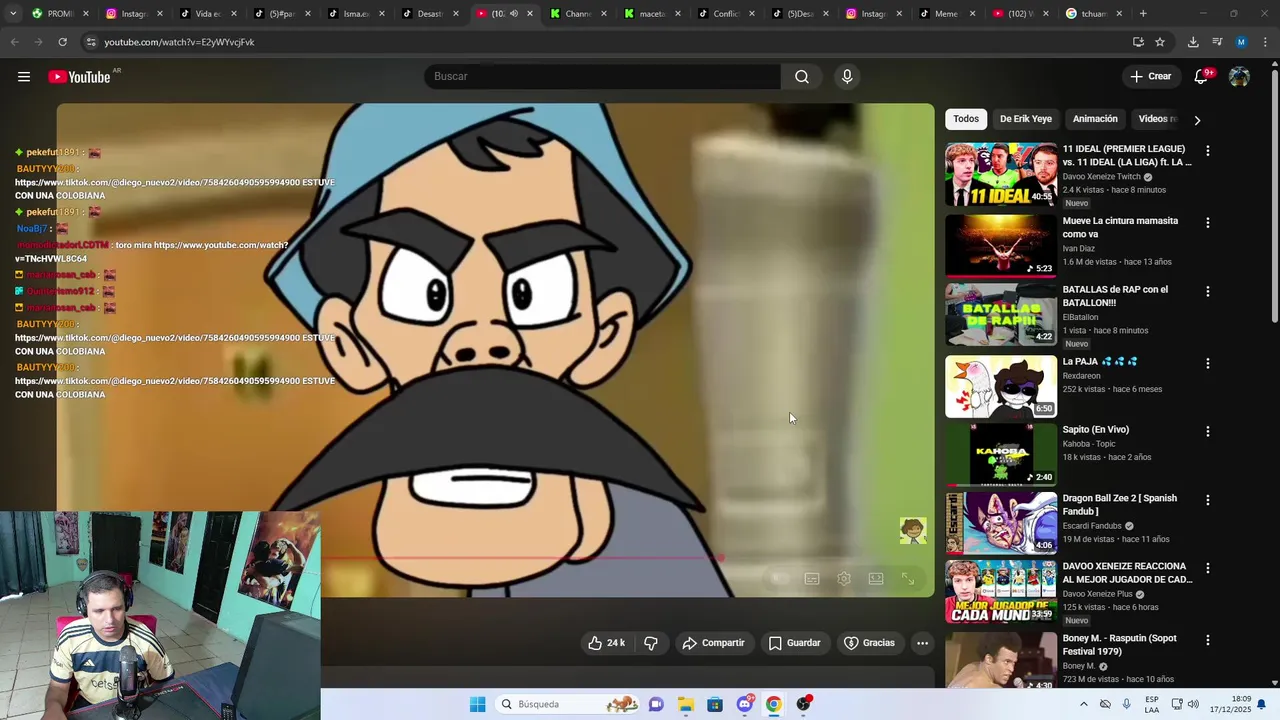Open the Escardi Fandubs channel link
The image size is (1280, 720).
[1092, 526]
